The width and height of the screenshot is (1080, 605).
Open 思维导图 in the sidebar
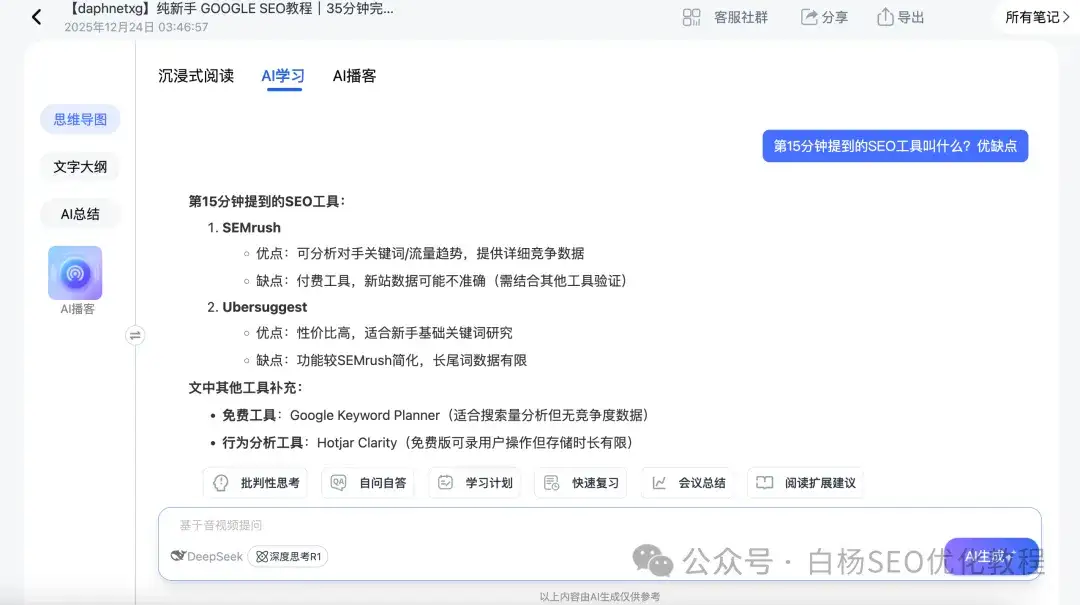pos(80,119)
